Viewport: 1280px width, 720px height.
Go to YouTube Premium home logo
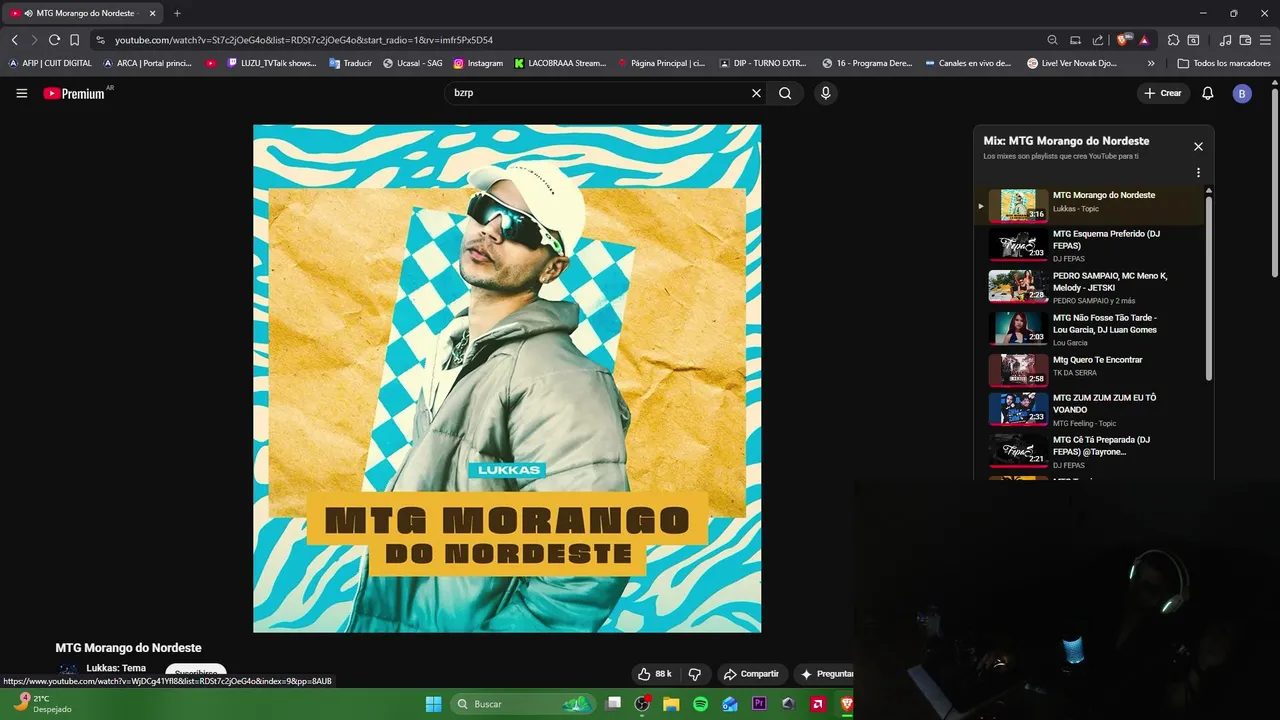75,93
